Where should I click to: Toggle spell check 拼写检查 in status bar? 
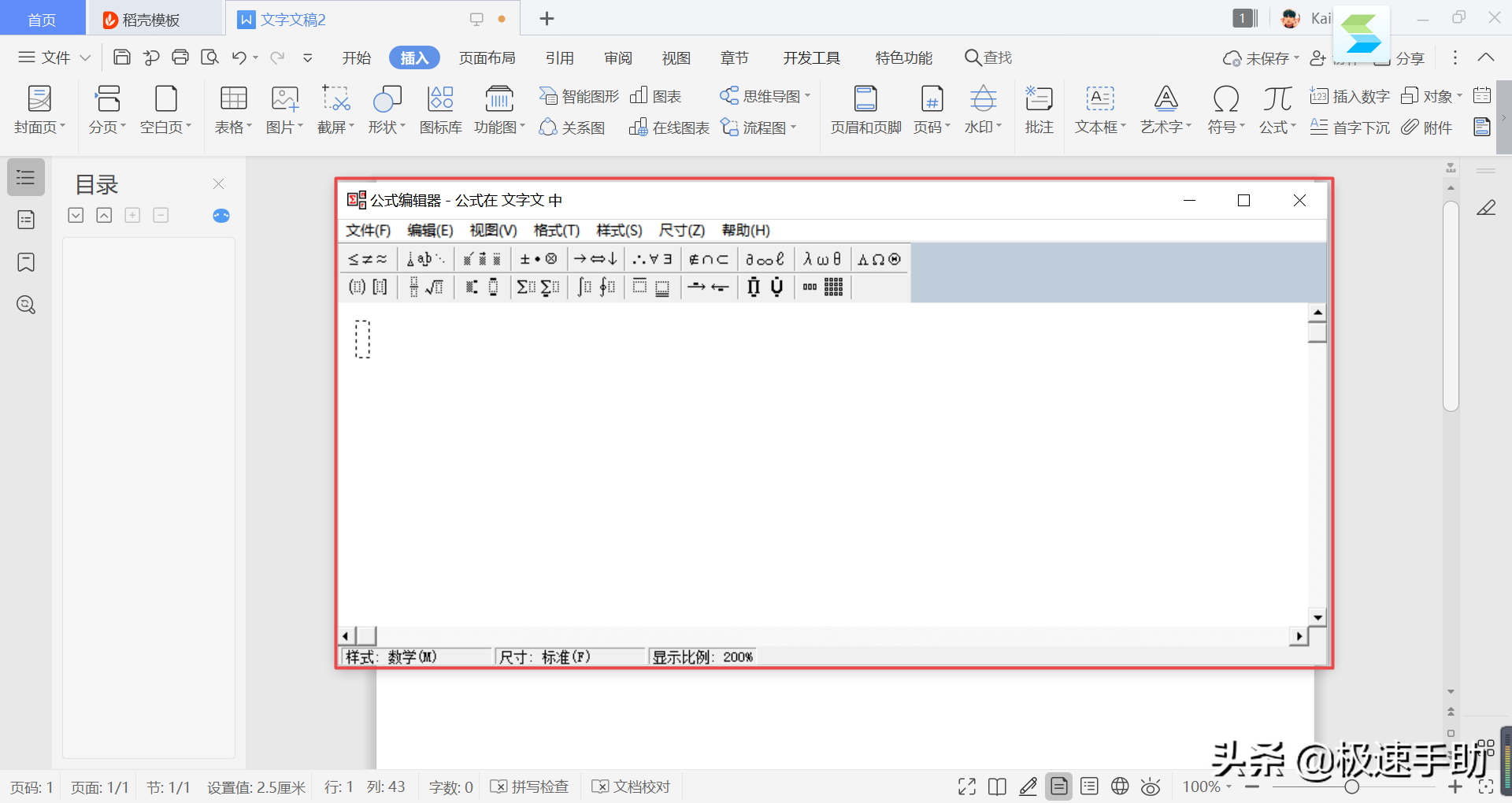[x=530, y=786]
